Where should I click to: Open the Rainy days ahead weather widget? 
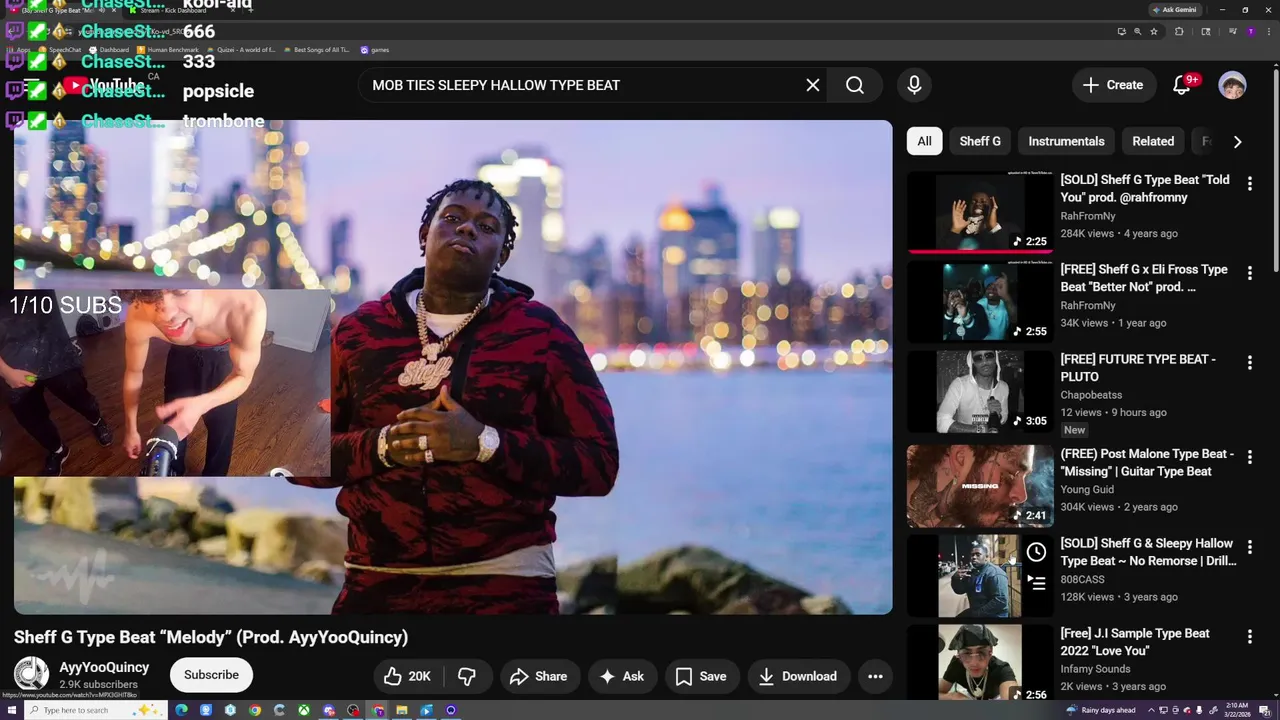1101,710
